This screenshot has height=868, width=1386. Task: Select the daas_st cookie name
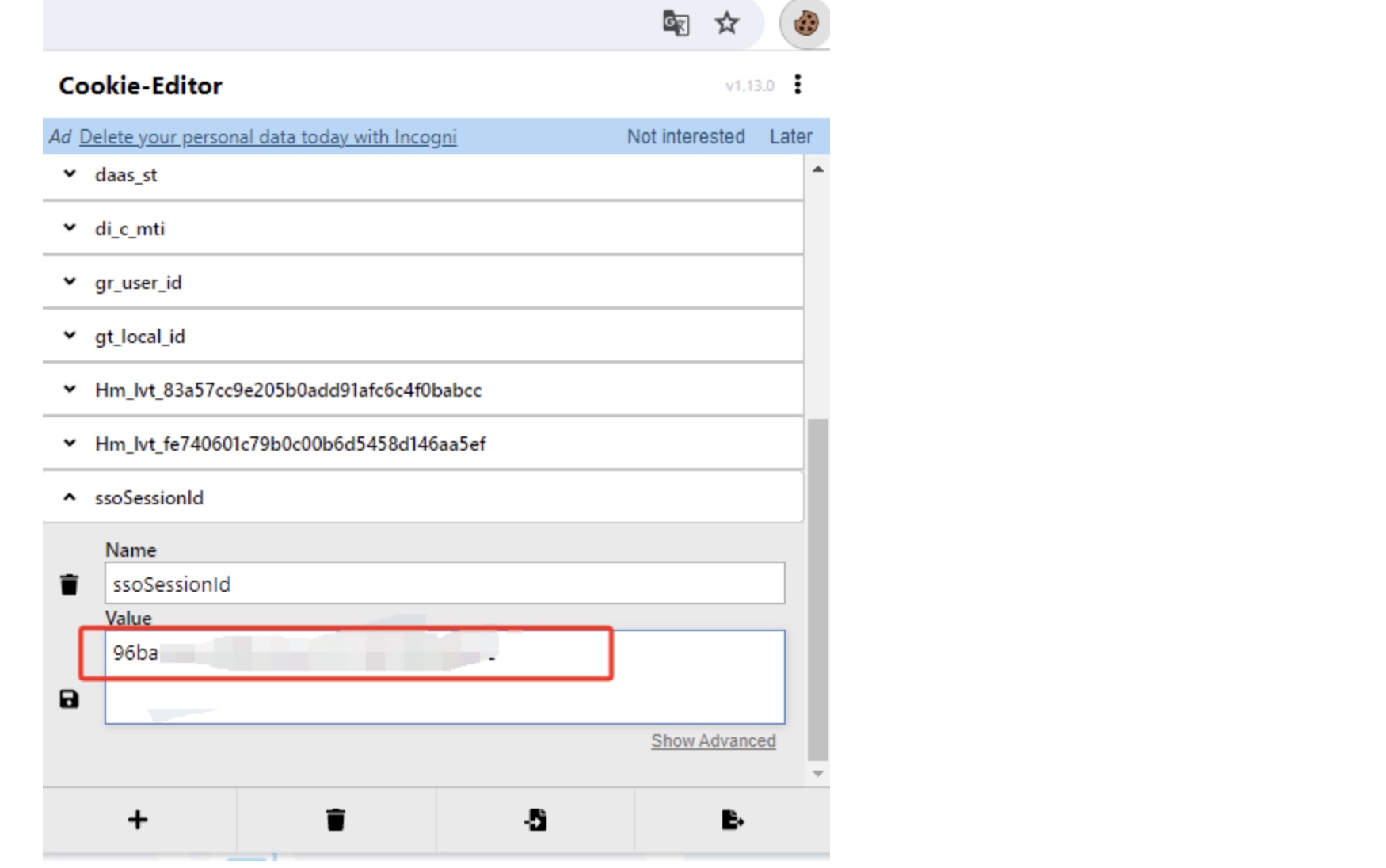click(x=126, y=175)
